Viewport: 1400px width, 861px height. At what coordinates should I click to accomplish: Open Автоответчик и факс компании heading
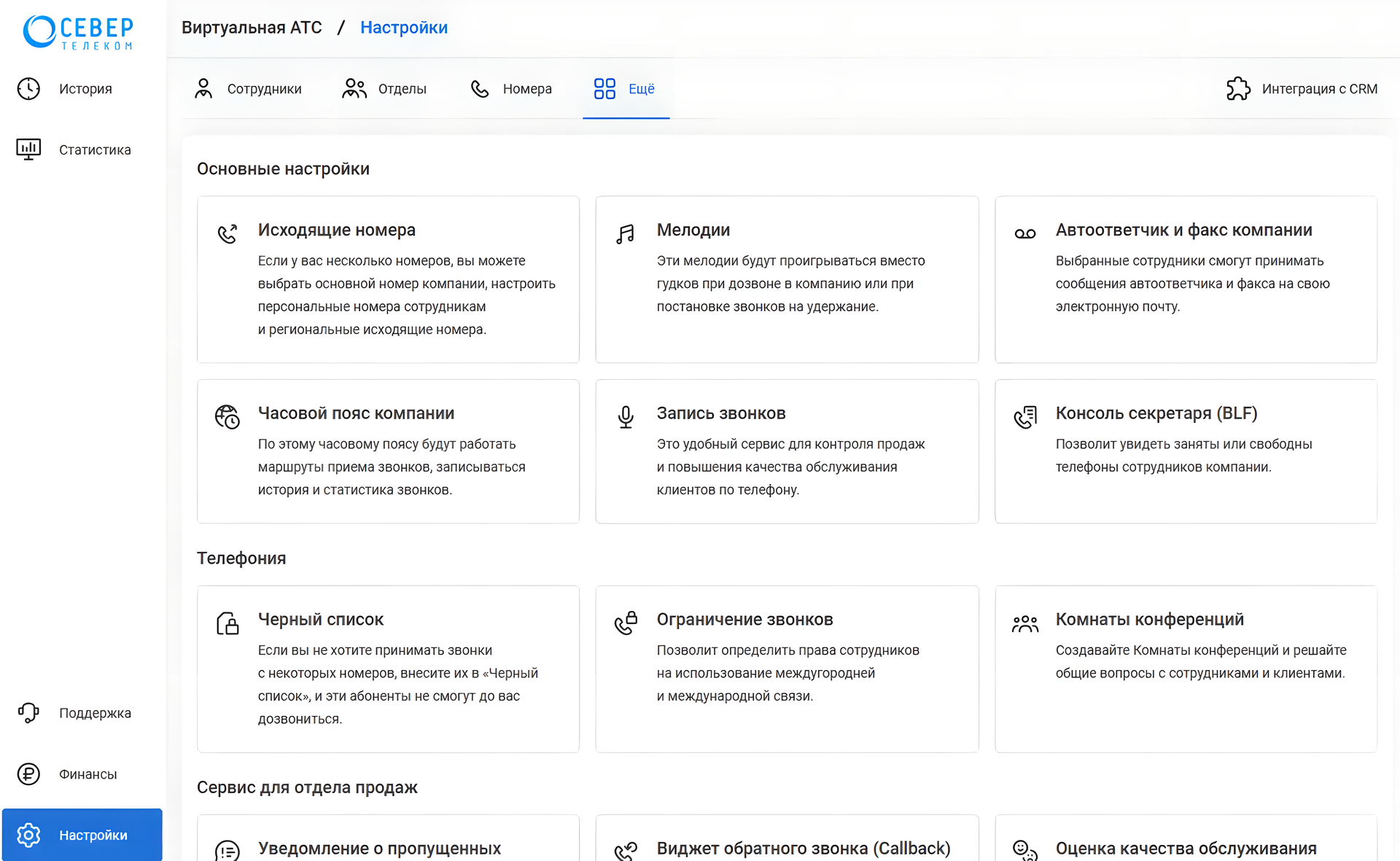[1183, 230]
